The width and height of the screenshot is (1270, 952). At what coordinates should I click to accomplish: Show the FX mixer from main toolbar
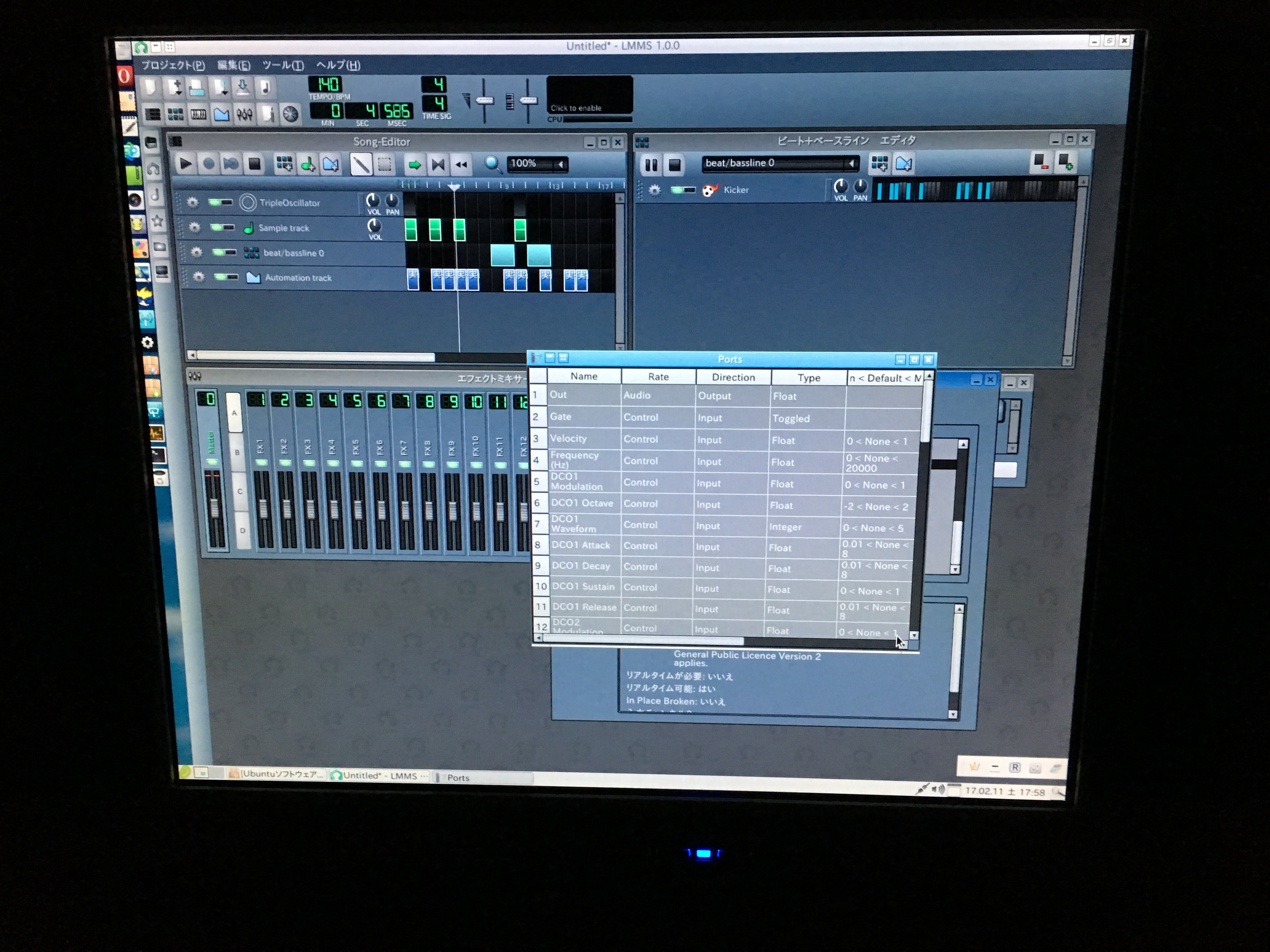245,115
